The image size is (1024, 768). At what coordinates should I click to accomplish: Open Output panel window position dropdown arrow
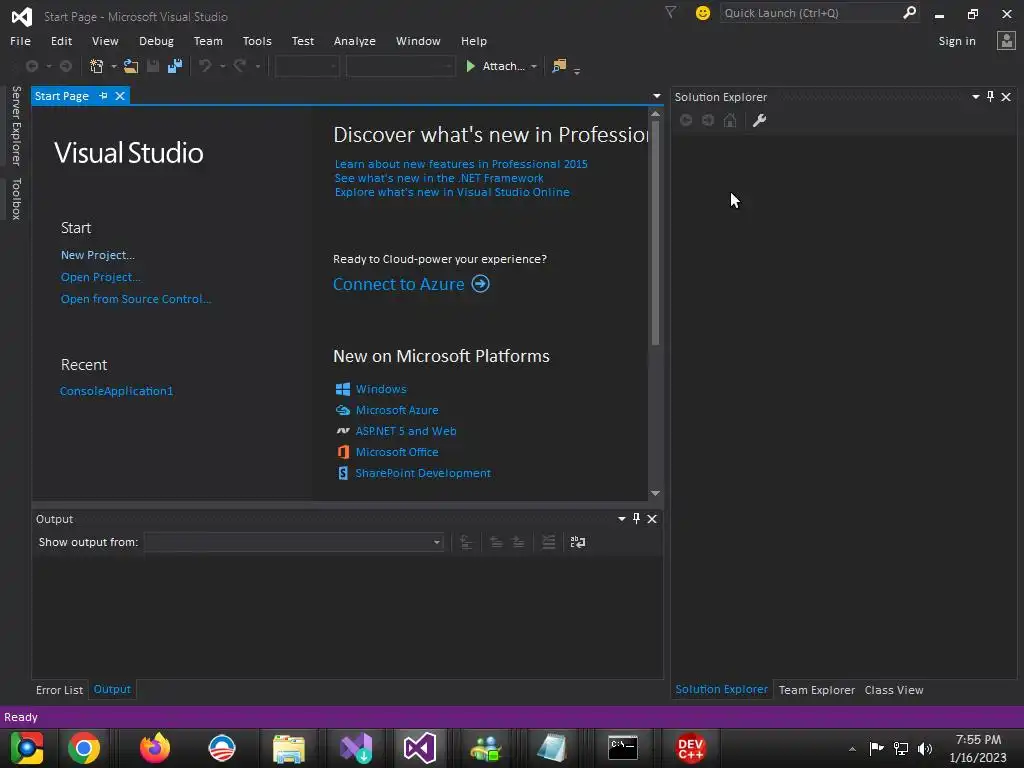pos(622,519)
